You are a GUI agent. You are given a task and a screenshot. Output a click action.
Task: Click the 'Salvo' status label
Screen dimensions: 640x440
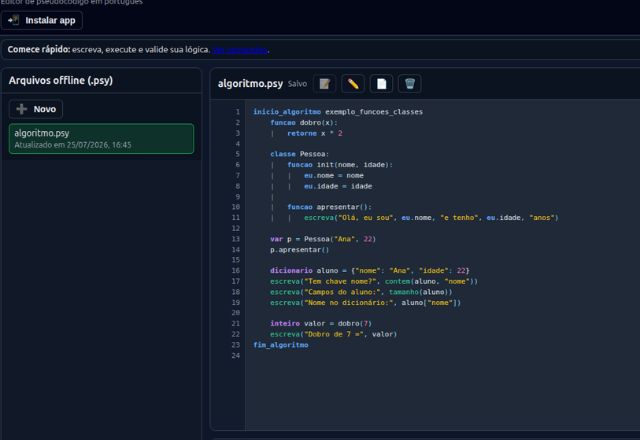click(297, 84)
